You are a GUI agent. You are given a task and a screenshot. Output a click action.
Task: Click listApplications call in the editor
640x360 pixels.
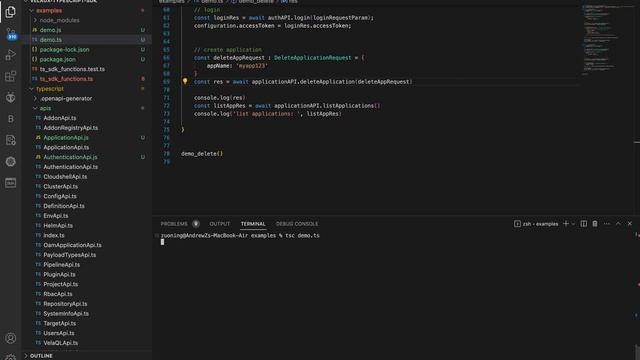(x=348, y=106)
